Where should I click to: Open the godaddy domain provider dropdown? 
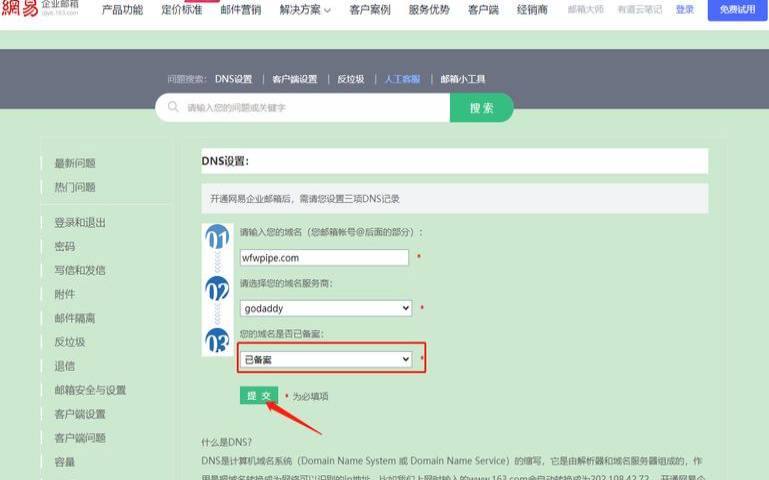coord(326,308)
